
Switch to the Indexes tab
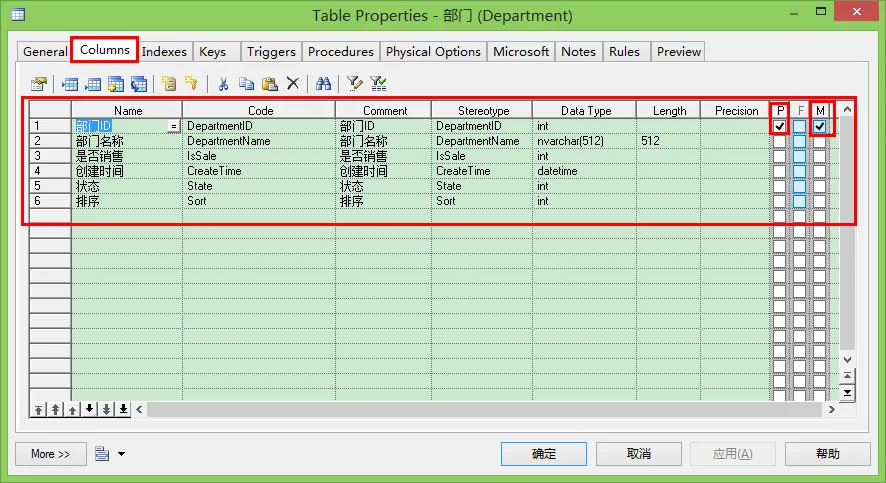(x=163, y=51)
